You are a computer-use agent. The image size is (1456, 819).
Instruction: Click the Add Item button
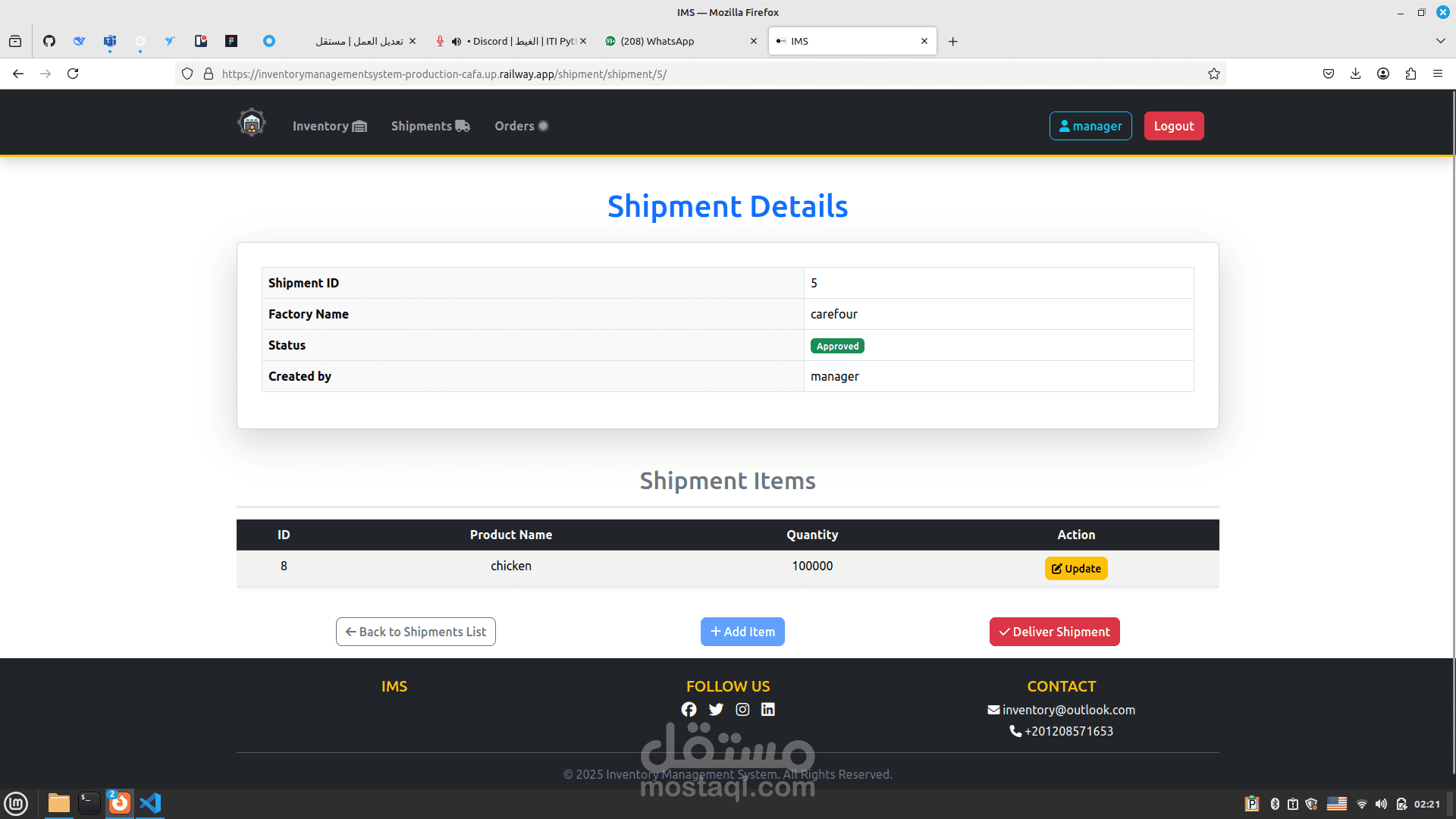pyautogui.click(x=742, y=632)
